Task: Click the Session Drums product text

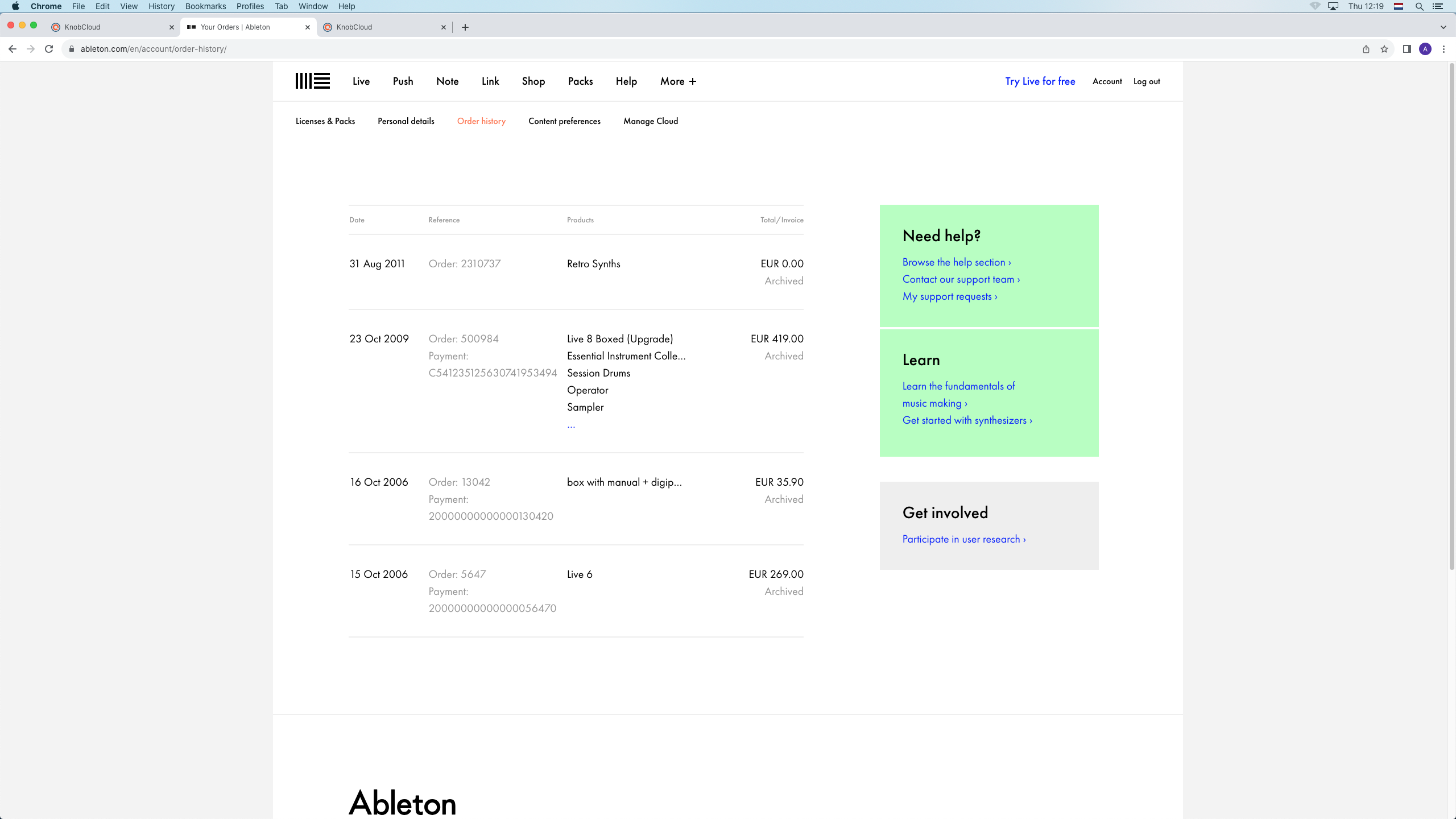Action: pyautogui.click(x=598, y=373)
